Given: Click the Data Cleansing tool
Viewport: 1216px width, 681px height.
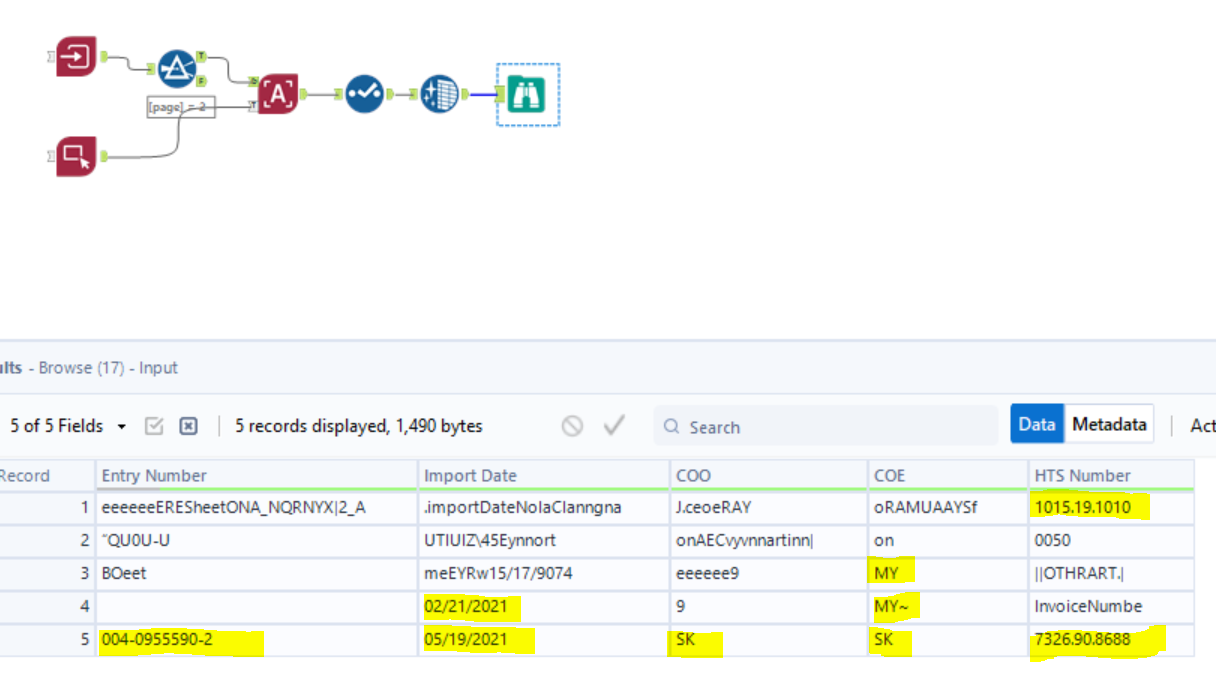Looking at the screenshot, I should point(439,94).
